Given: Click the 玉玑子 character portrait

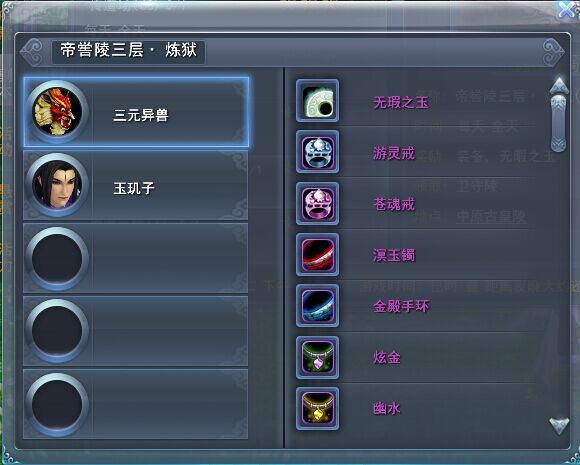Looking at the screenshot, I should [x=57, y=185].
